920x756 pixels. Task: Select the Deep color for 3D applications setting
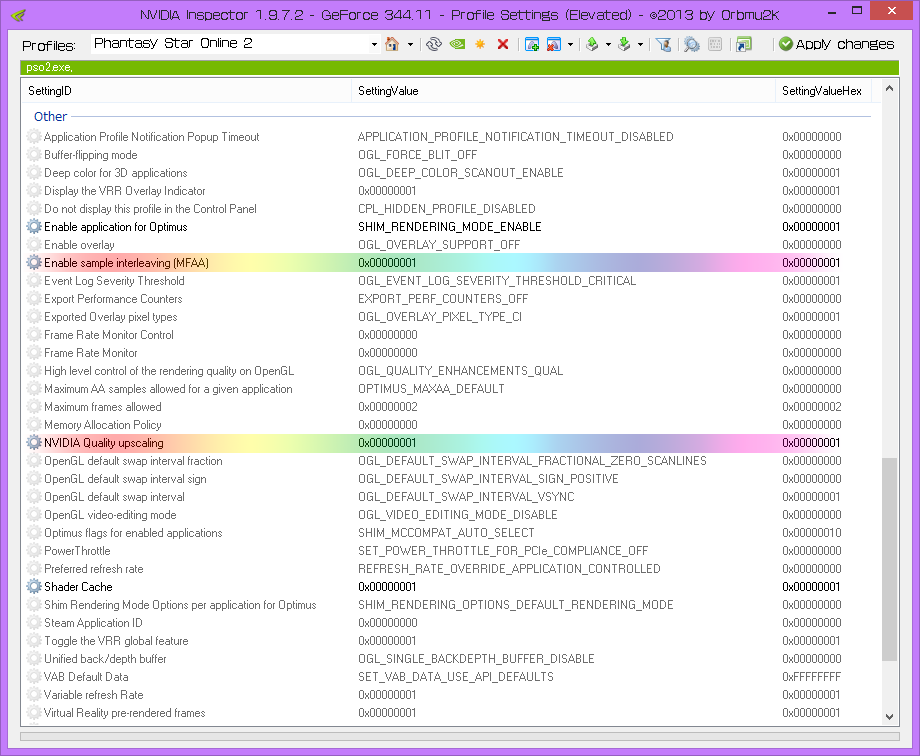(116, 173)
